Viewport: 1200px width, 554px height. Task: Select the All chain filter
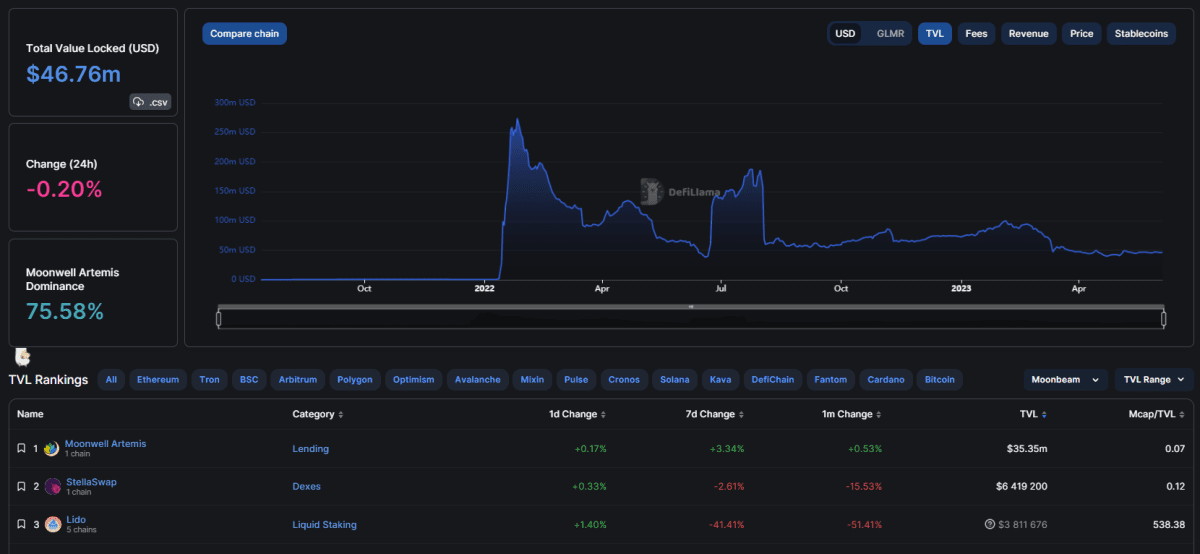[x=111, y=380]
